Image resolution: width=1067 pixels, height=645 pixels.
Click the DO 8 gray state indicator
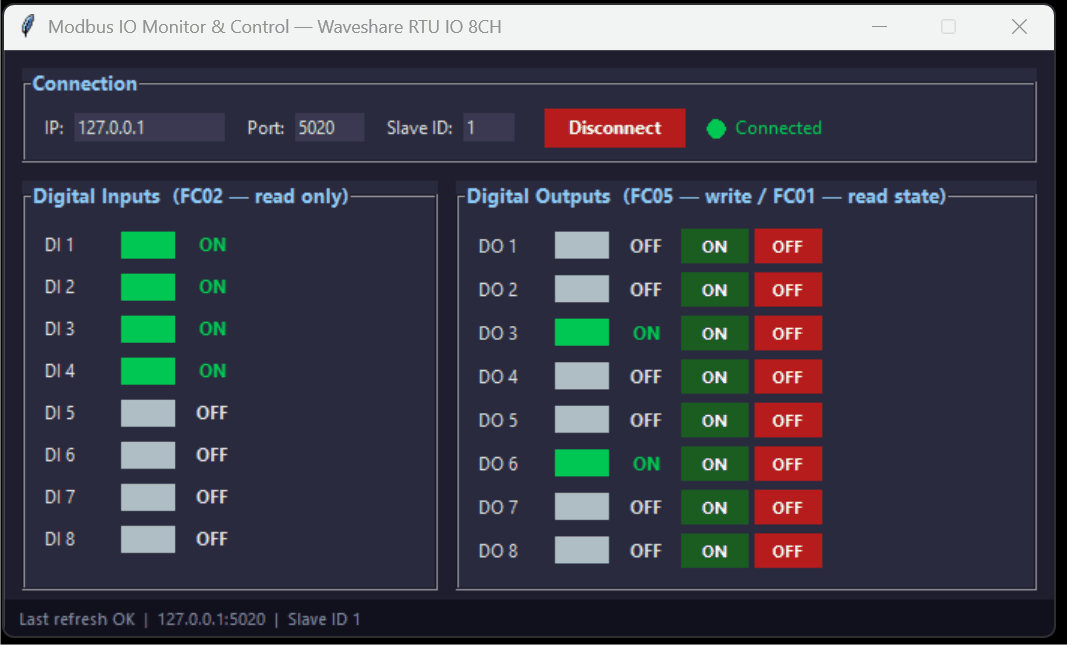coord(582,550)
